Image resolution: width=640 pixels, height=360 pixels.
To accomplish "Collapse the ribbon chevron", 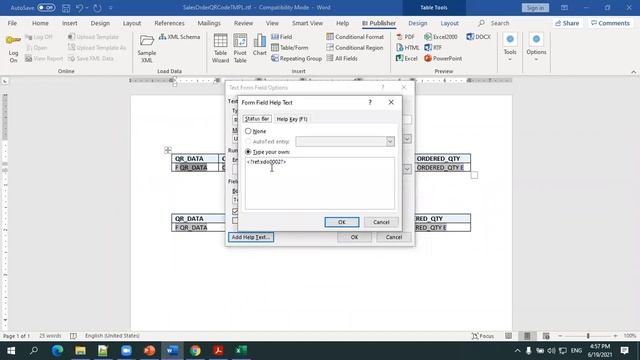I will point(633,72).
